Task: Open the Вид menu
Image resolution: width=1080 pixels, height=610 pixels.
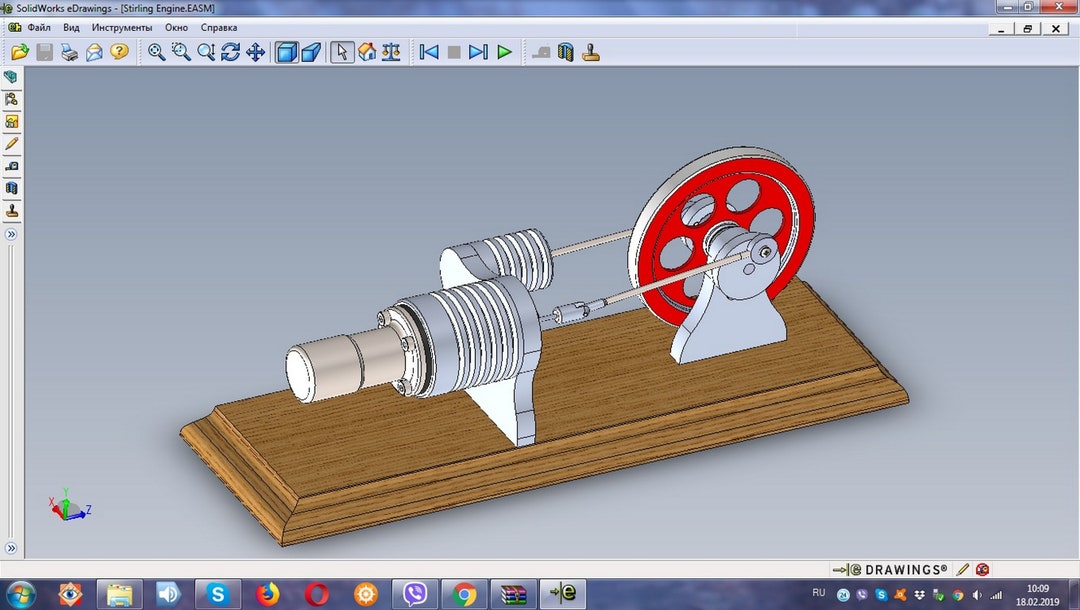Action: point(71,28)
